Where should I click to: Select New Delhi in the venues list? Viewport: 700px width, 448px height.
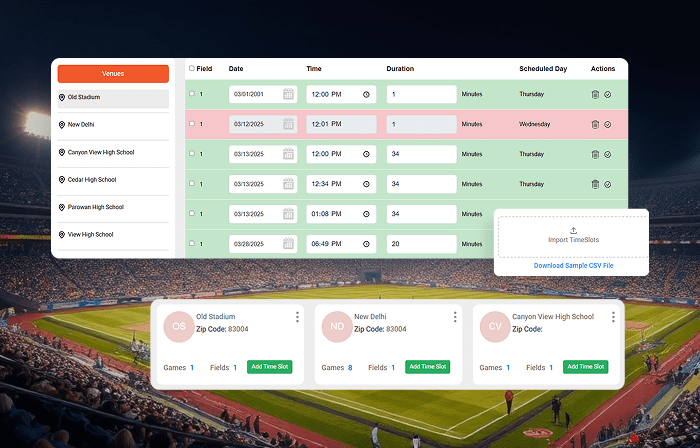point(113,125)
